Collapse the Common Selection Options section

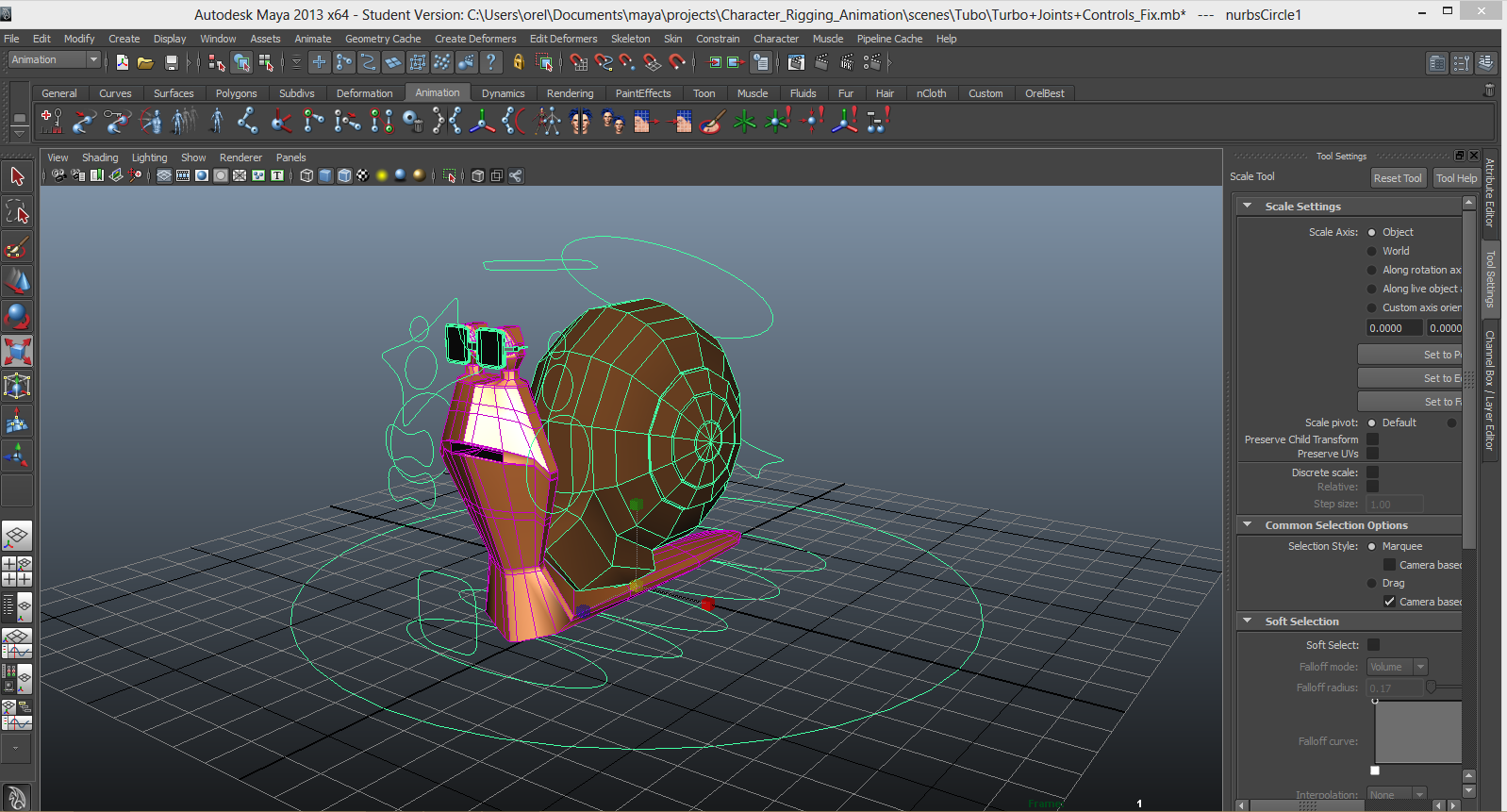pos(1248,525)
